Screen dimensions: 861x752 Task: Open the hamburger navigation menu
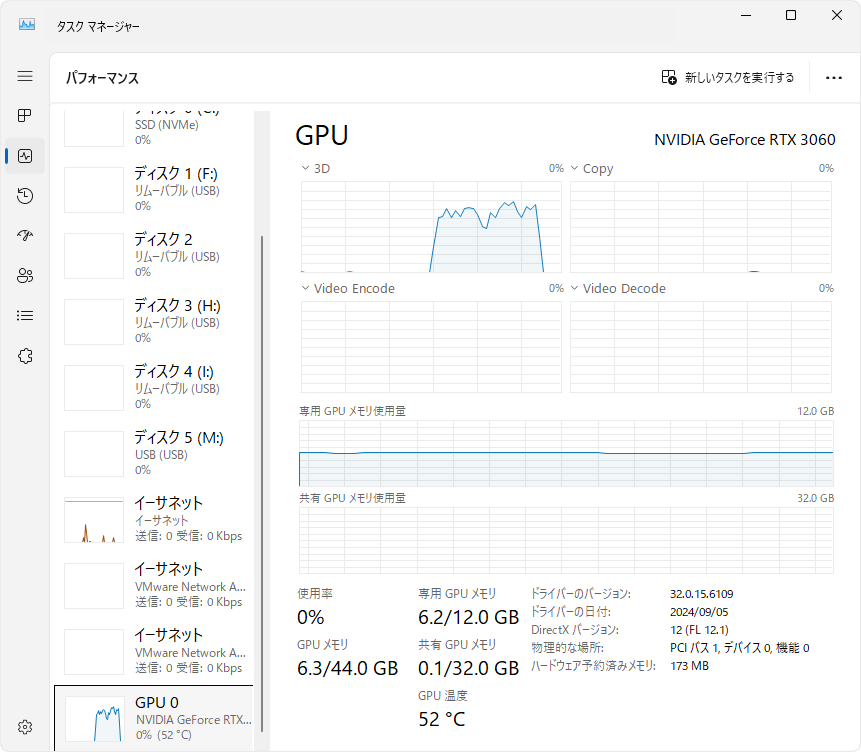coord(25,76)
